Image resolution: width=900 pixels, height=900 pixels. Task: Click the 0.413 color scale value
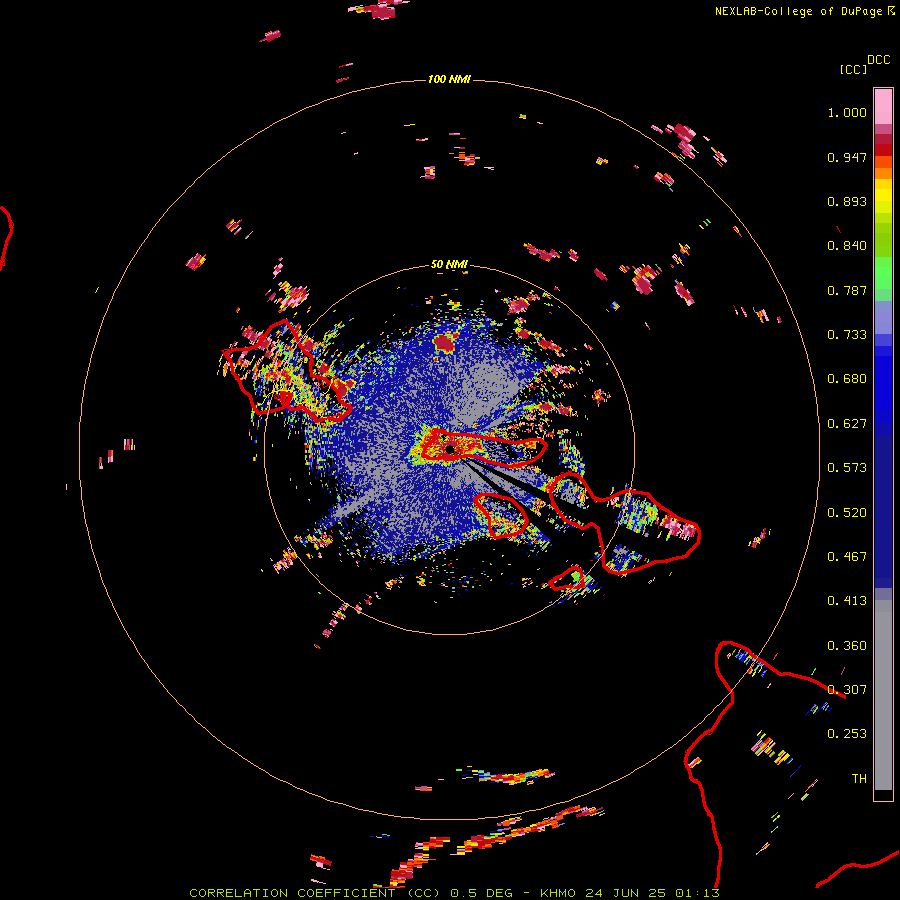[x=847, y=601]
